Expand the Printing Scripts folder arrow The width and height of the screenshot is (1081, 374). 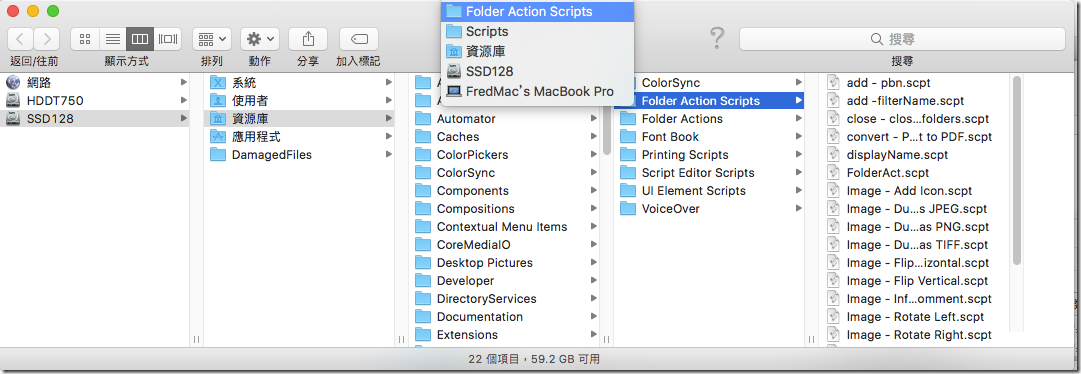[x=798, y=155]
